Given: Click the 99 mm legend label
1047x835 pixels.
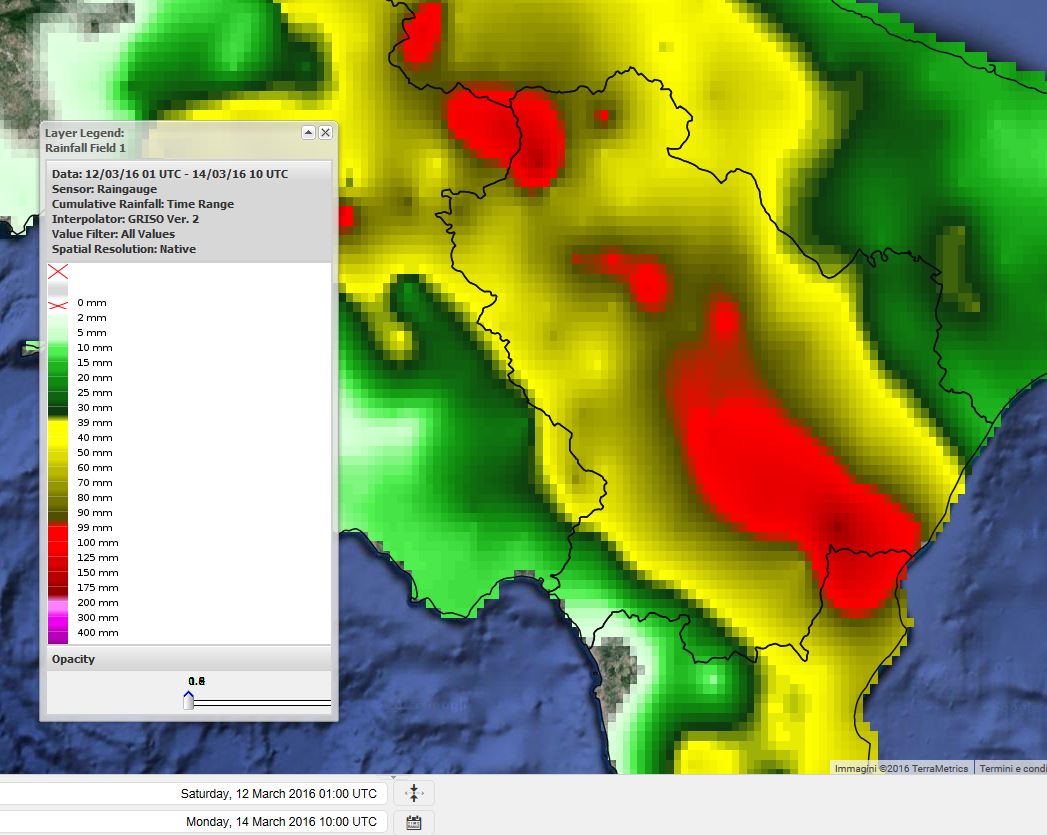Looking at the screenshot, I should 95,527.
